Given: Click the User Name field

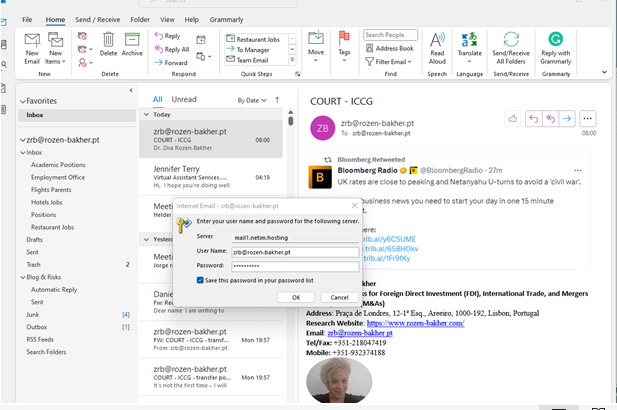Looking at the screenshot, I should pyautogui.click(x=295, y=252).
